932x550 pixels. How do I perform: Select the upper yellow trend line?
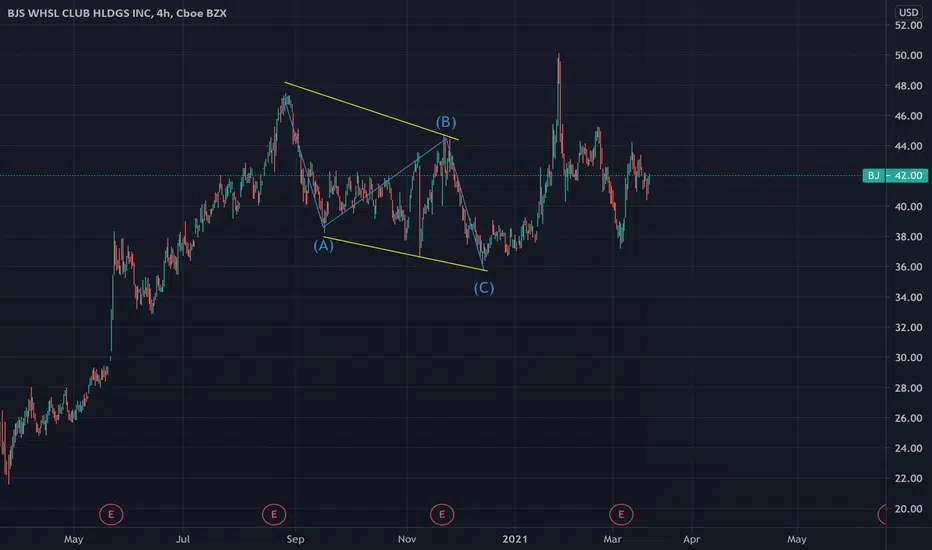click(371, 111)
